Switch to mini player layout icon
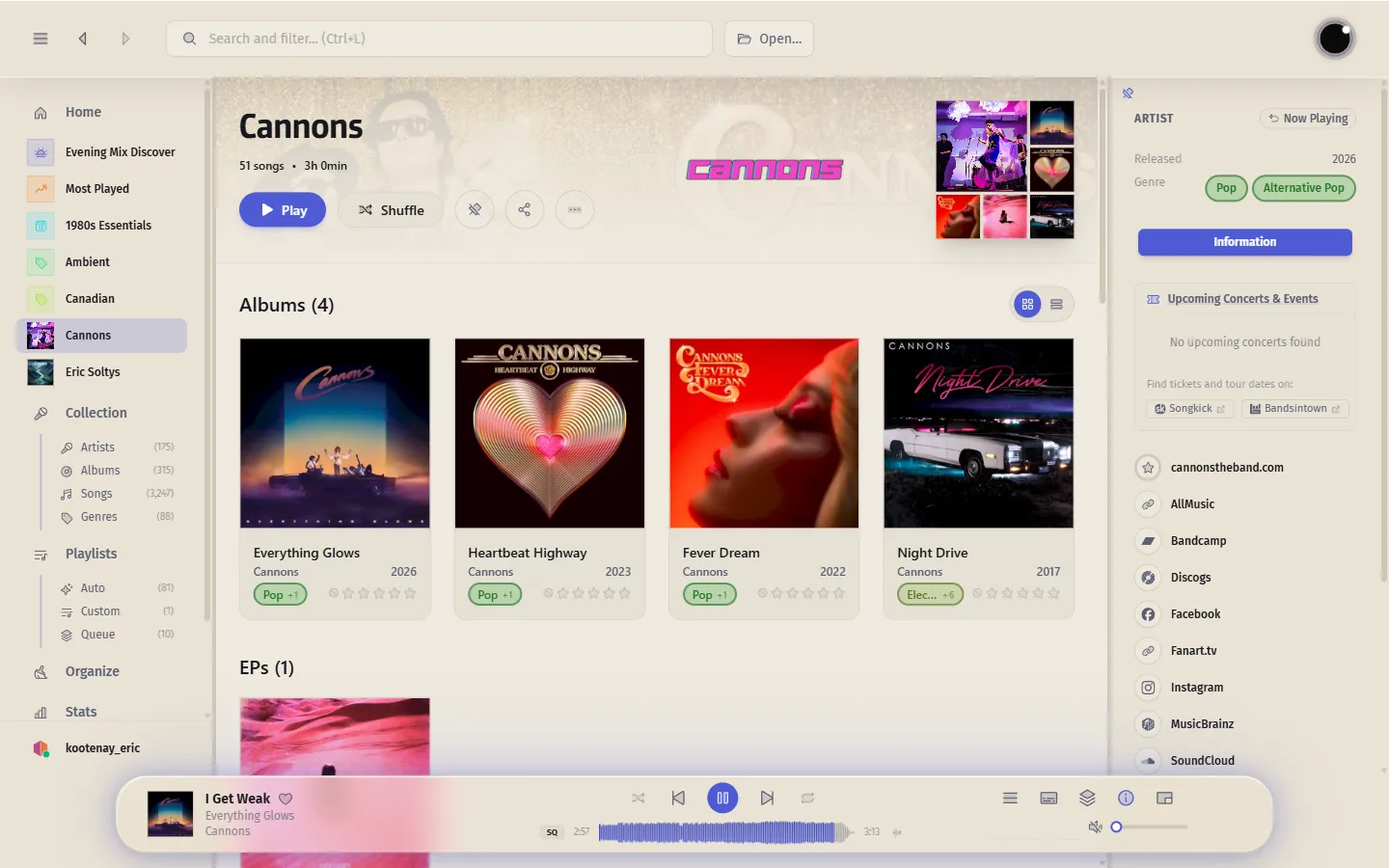This screenshot has height=868, width=1389. tap(1164, 798)
